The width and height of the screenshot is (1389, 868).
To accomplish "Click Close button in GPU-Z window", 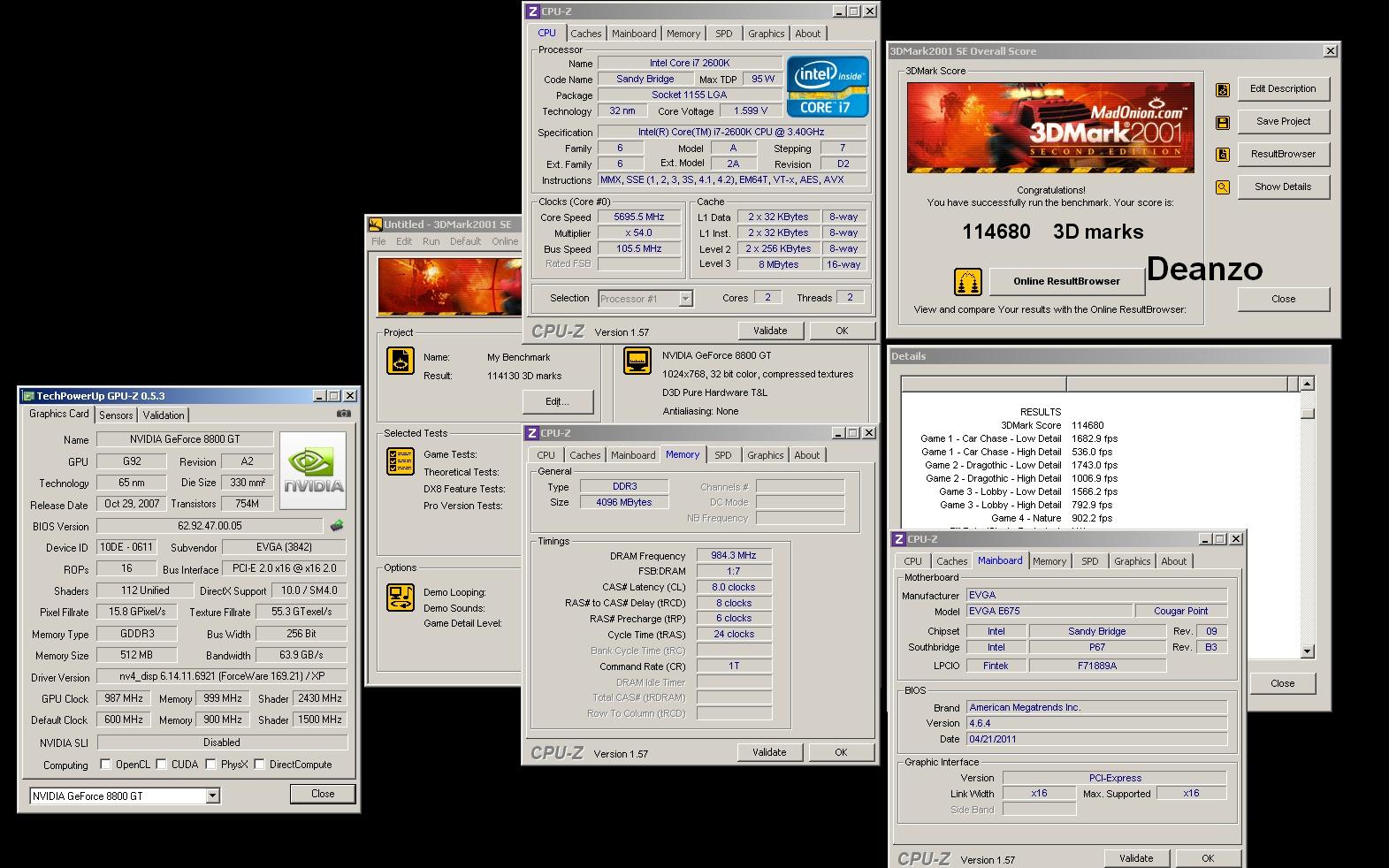I will click(323, 794).
